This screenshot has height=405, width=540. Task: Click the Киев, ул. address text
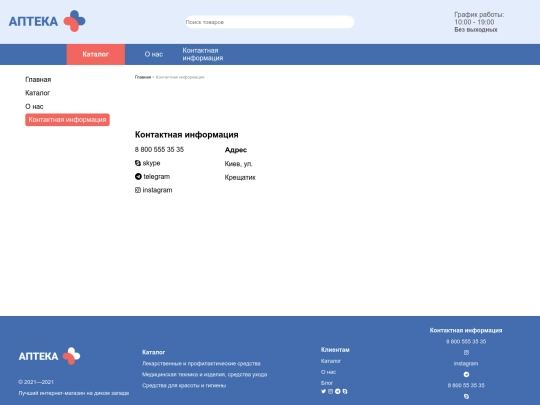point(239,164)
